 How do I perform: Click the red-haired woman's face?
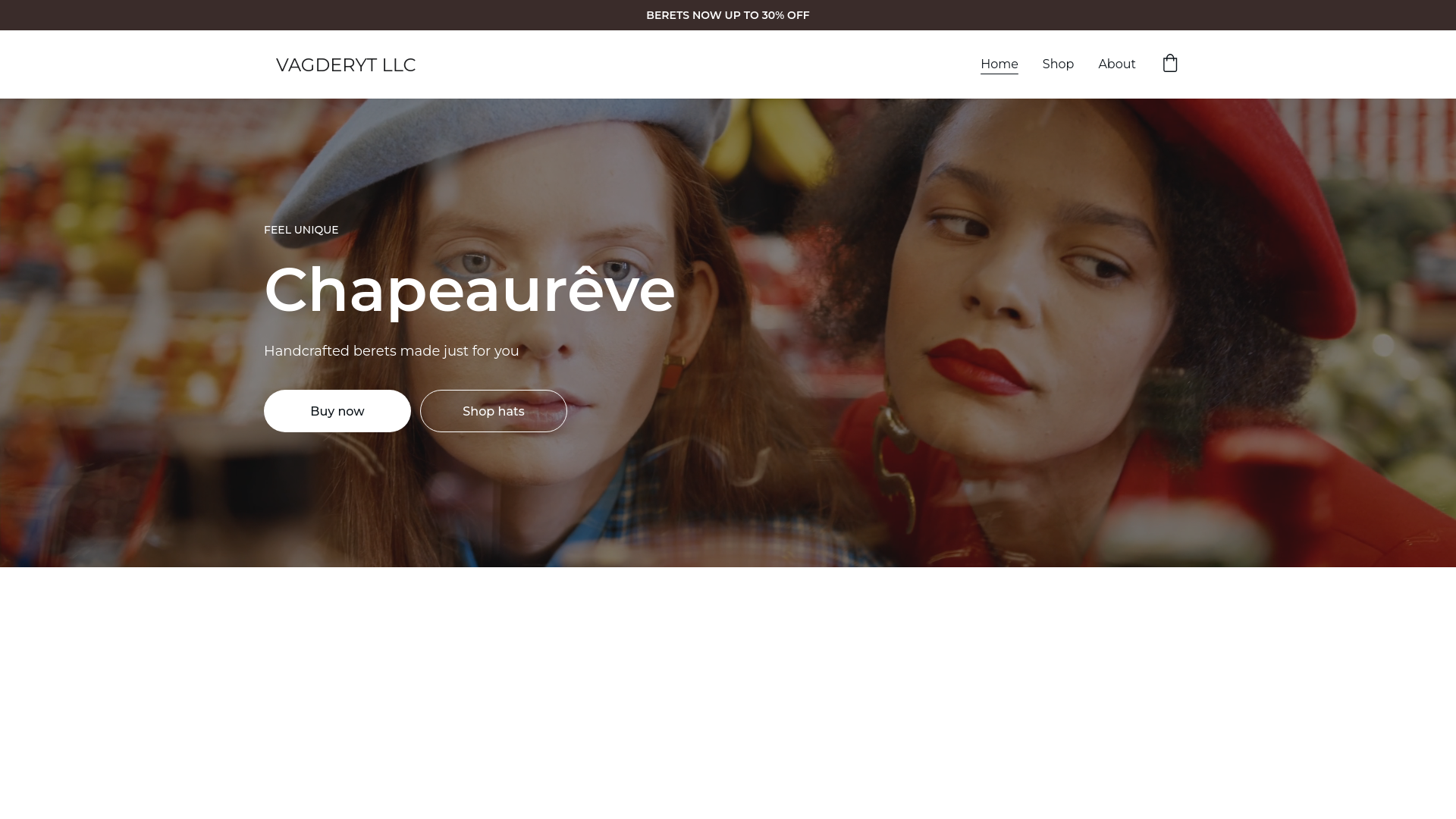pyautogui.click(x=561, y=318)
